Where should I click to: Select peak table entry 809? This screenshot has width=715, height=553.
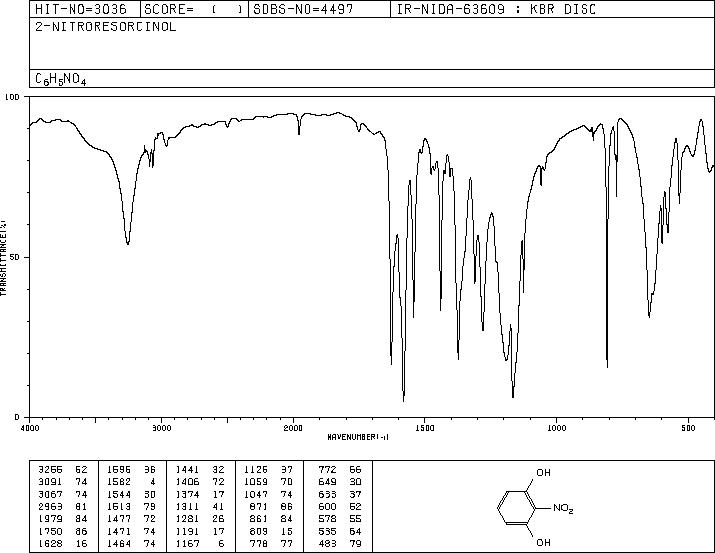point(259,532)
